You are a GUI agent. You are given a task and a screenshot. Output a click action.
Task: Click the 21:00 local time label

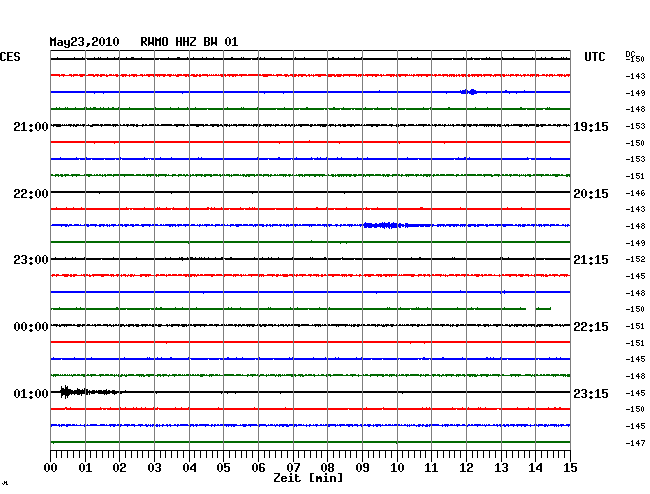pos(31,127)
